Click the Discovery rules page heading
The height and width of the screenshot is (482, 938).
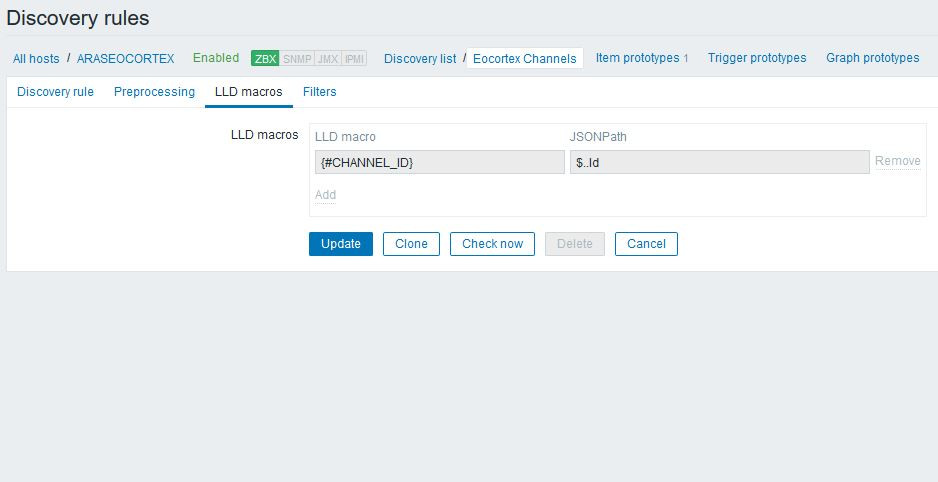[78, 18]
